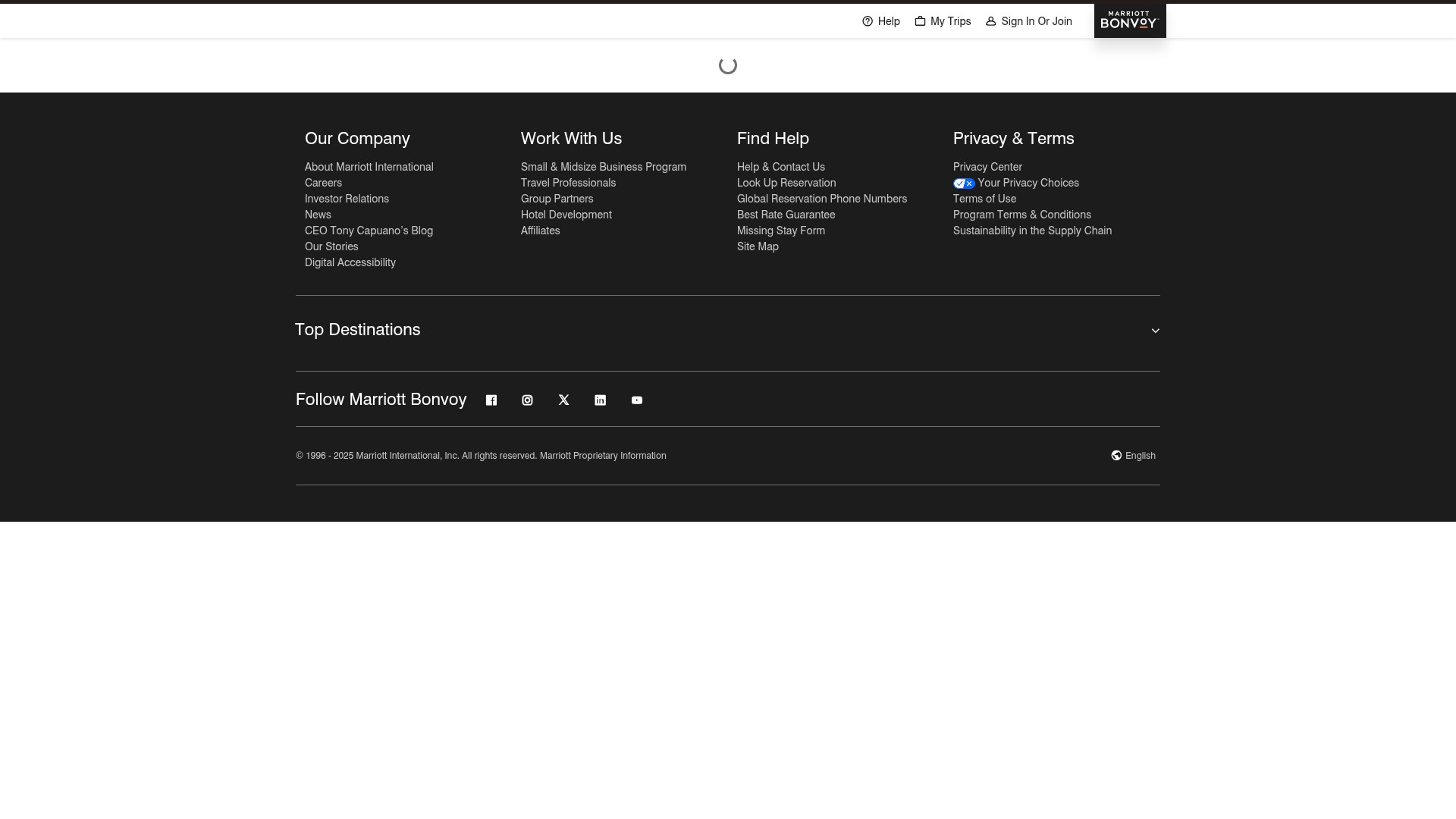Click the globe language icon
This screenshot has width=1456, height=819.
click(1116, 456)
